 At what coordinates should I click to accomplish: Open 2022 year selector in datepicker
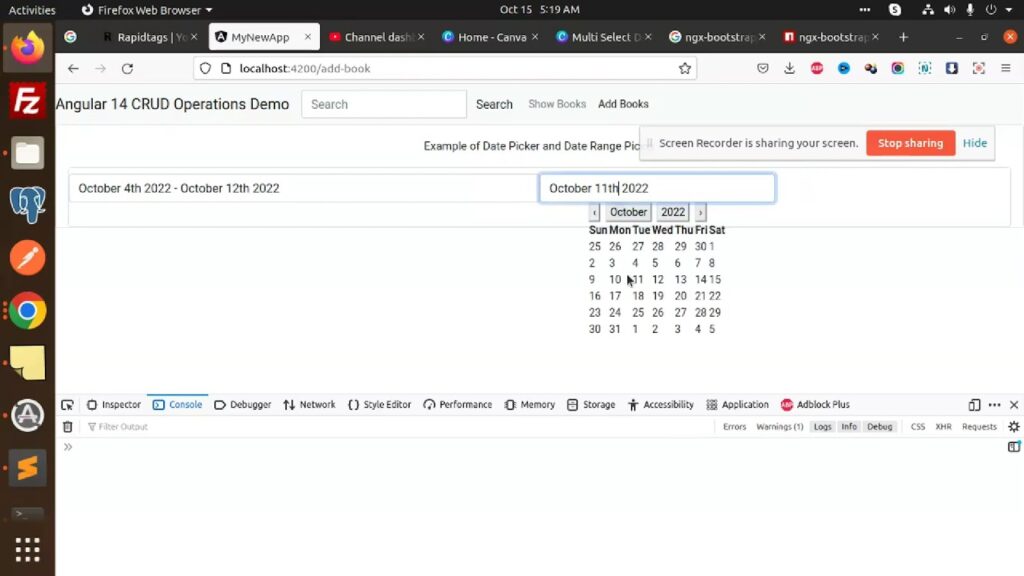[x=673, y=212]
